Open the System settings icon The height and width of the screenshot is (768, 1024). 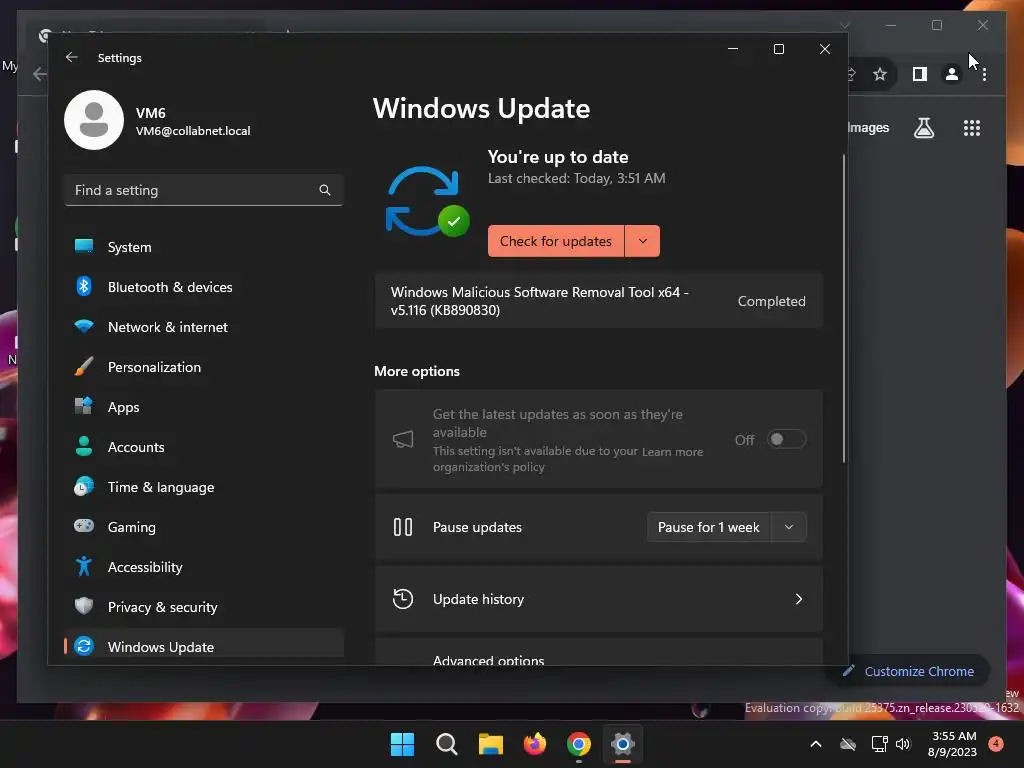coord(84,247)
